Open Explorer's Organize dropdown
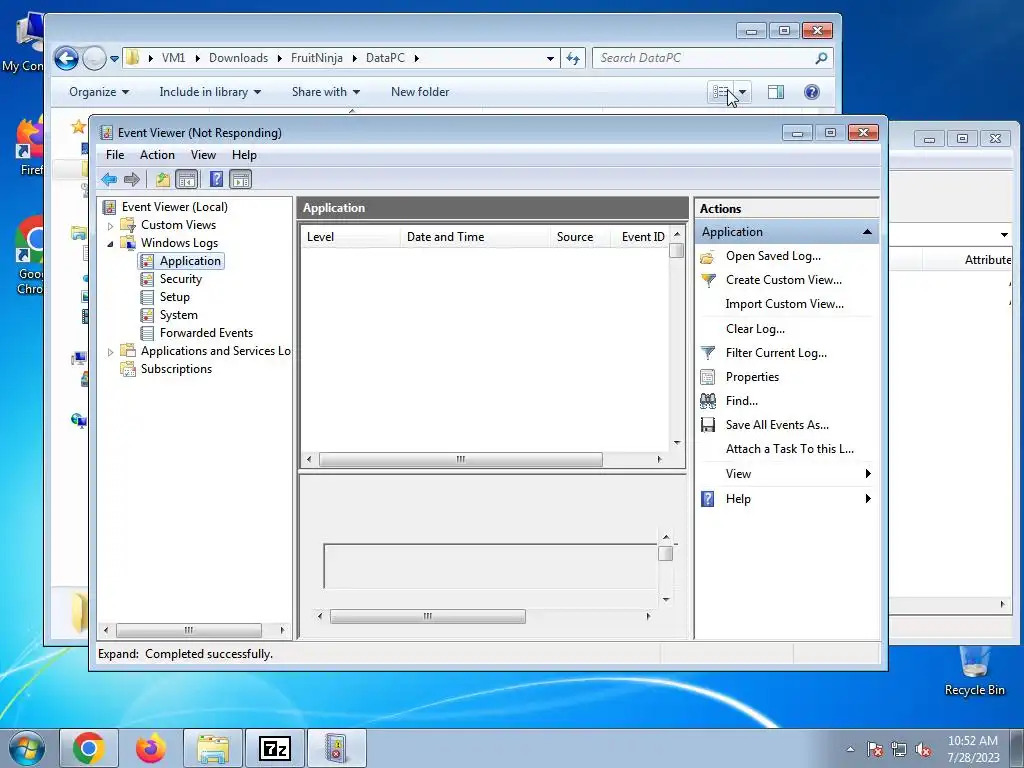Screen dimensions: 1024x768 (99, 92)
